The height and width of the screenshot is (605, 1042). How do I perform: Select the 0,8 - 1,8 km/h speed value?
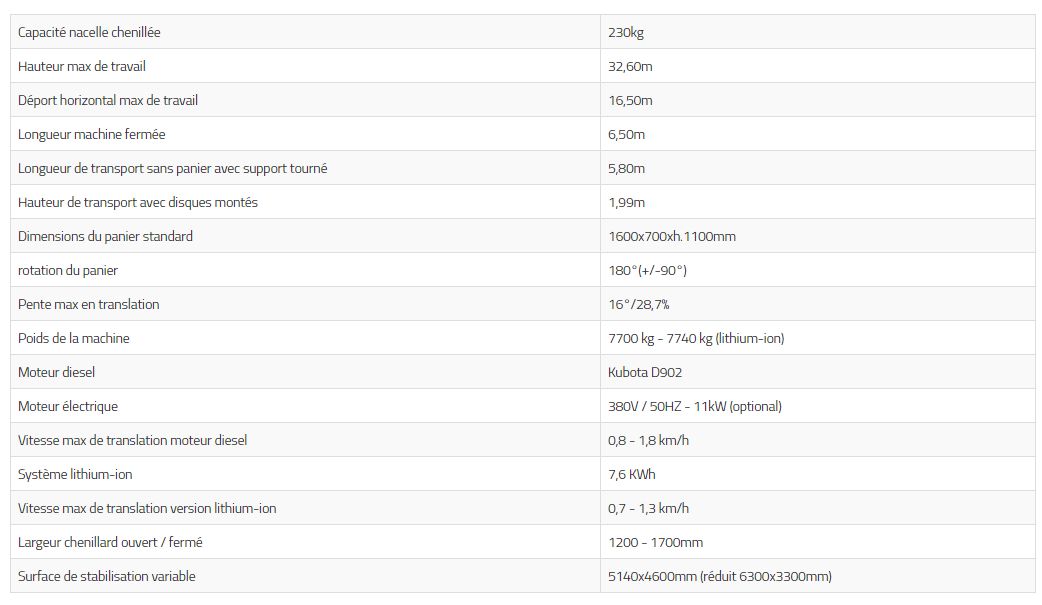648,440
